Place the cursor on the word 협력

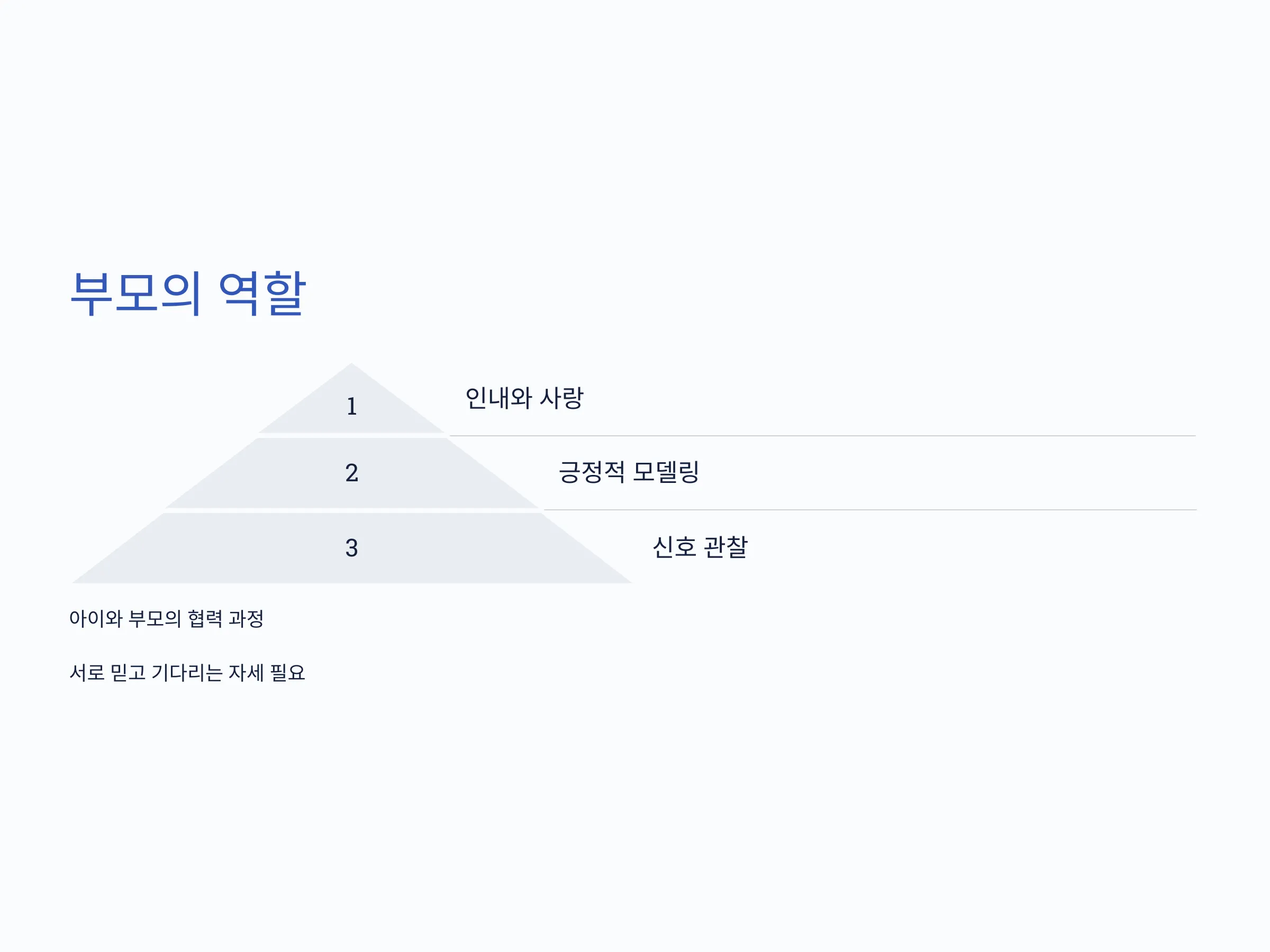(205, 619)
